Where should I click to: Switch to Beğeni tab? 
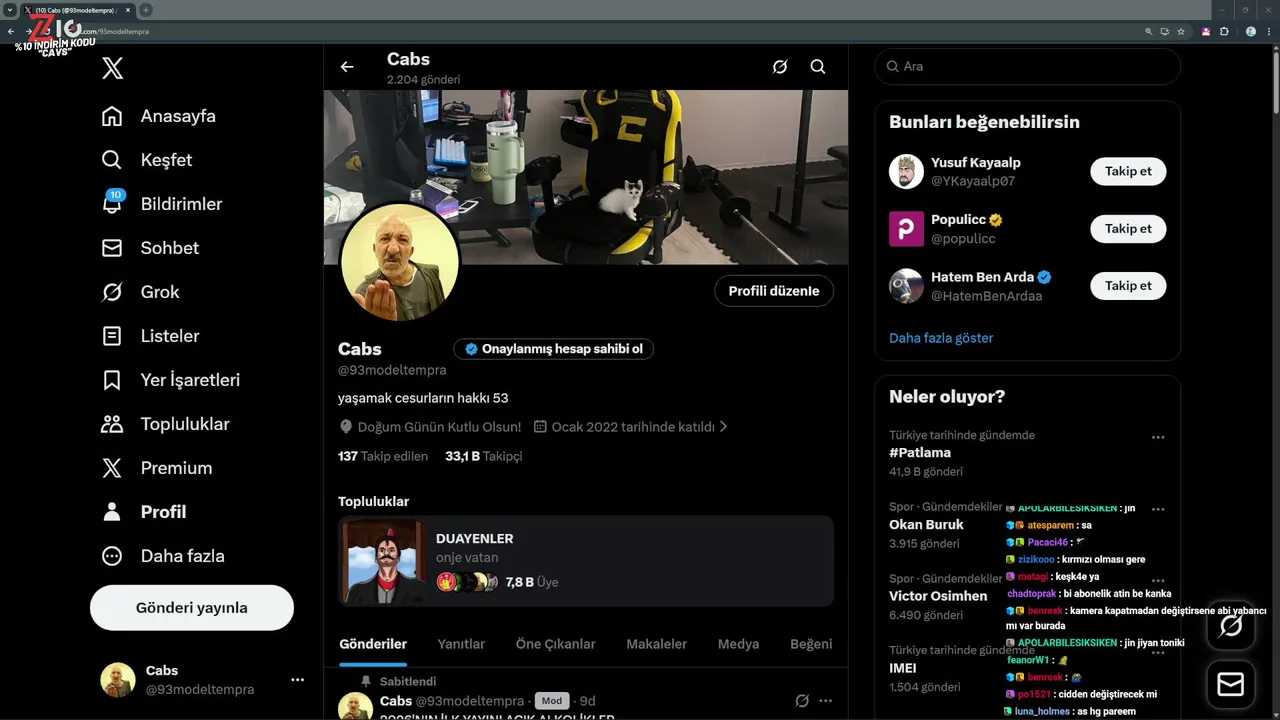pyautogui.click(x=811, y=644)
